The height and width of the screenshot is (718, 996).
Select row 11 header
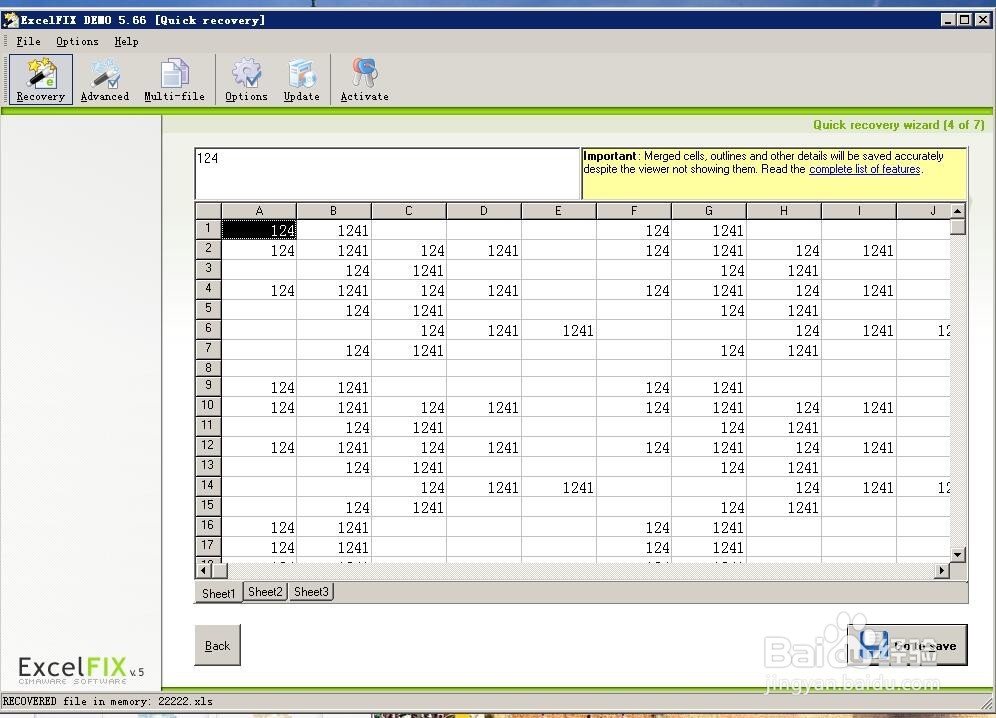[x=208, y=426]
